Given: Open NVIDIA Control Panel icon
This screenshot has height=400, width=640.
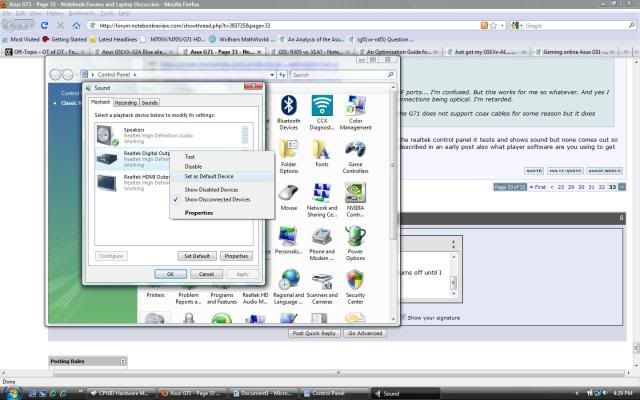Looking at the screenshot, I should coord(356,200).
